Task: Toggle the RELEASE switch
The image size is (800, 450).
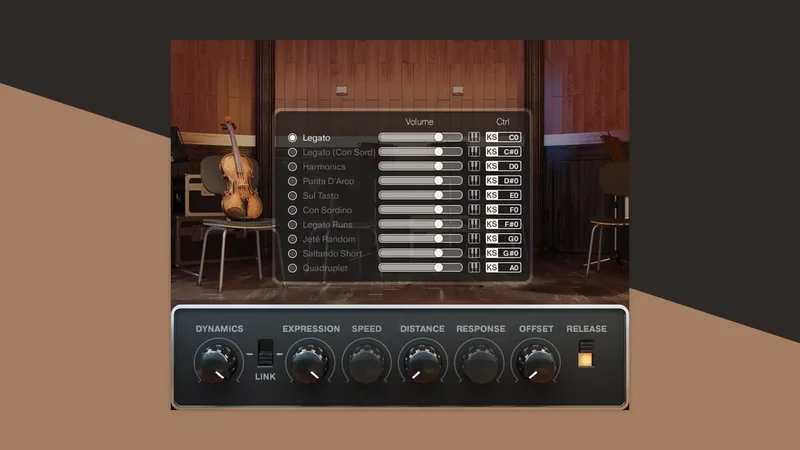Action: click(586, 354)
